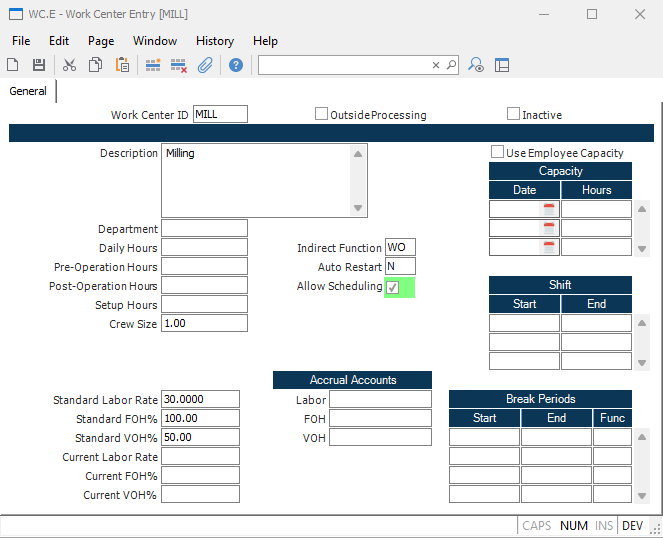Open the second Capacity date calendar picker
The height and width of the screenshot is (538, 663).
(548, 228)
